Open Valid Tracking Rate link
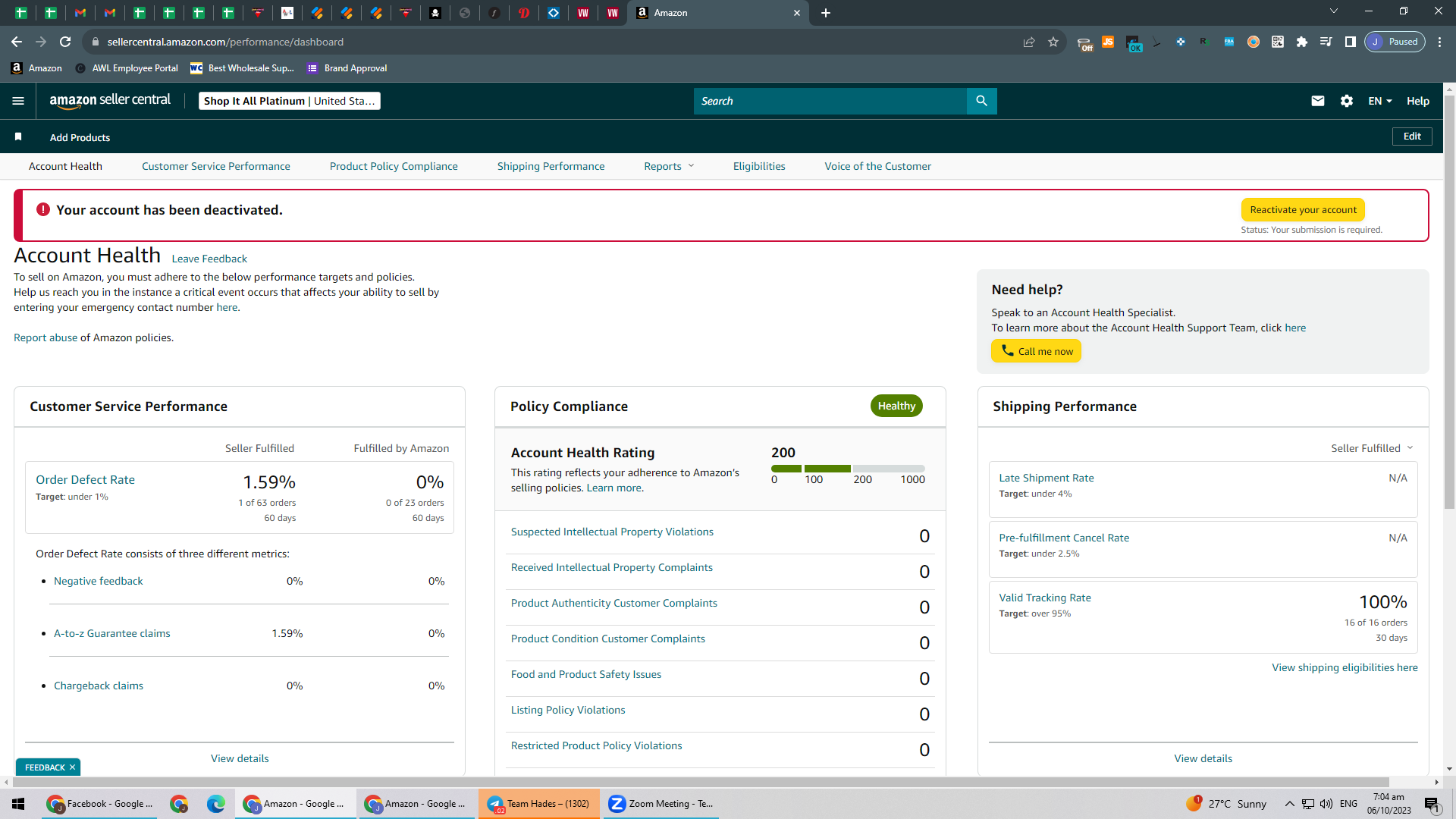 (1045, 598)
